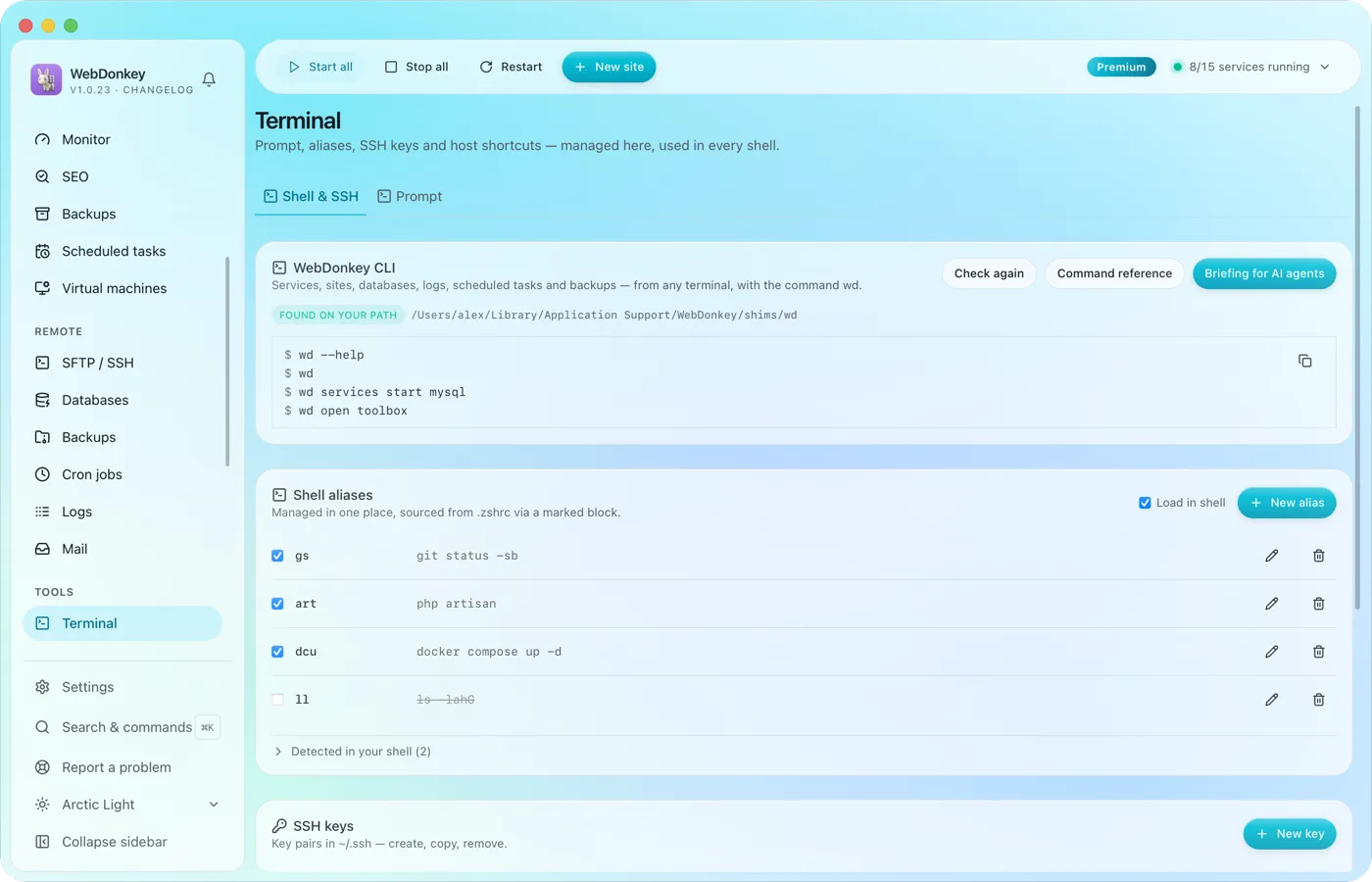This screenshot has width=1372, height=882.
Task: Go to SEO section
Action: click(x=122, y=176)
